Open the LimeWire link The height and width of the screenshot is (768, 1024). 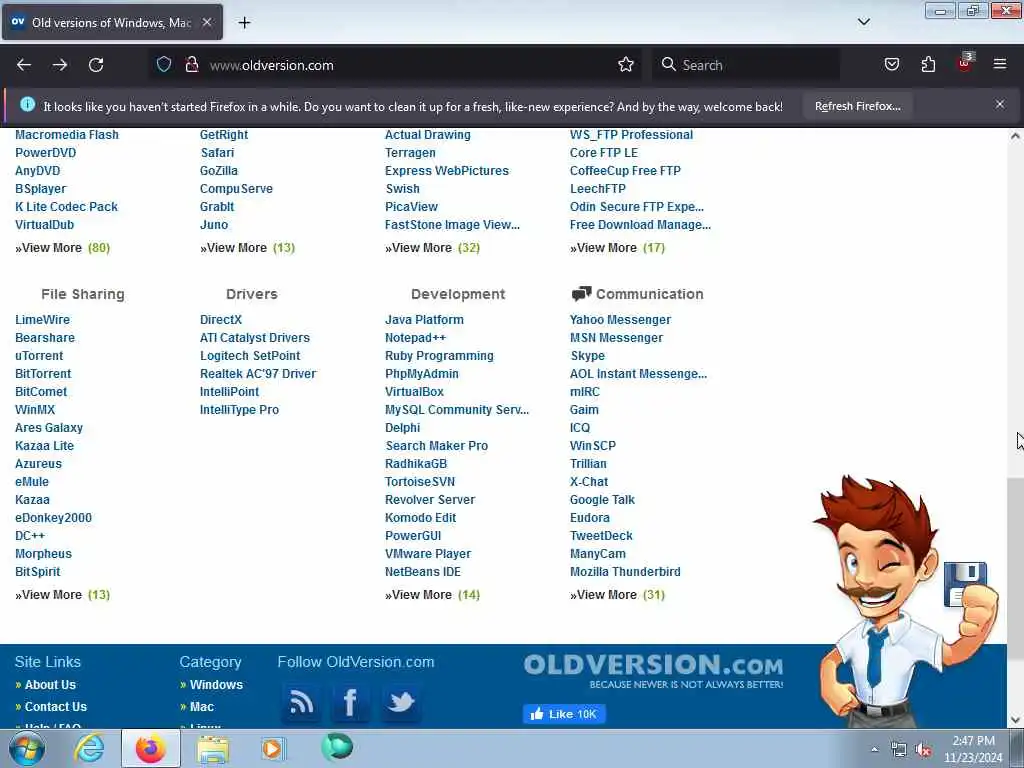tap(42, 319)
